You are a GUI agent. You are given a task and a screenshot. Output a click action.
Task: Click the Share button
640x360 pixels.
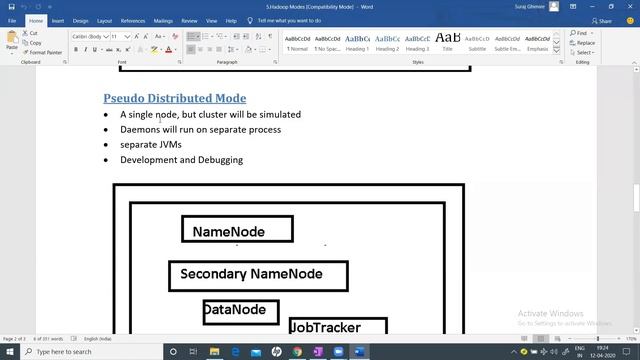coord(602,21)
